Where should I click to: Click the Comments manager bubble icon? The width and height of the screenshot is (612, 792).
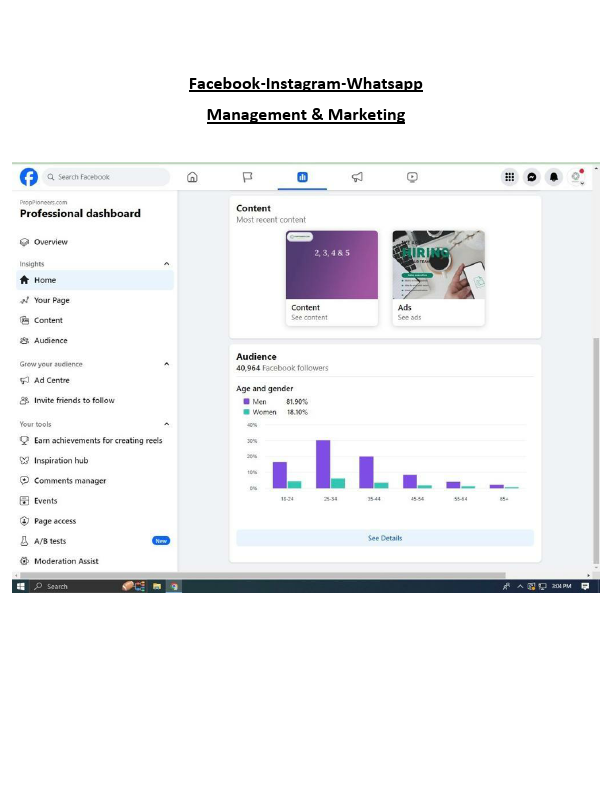pos(24,480)
